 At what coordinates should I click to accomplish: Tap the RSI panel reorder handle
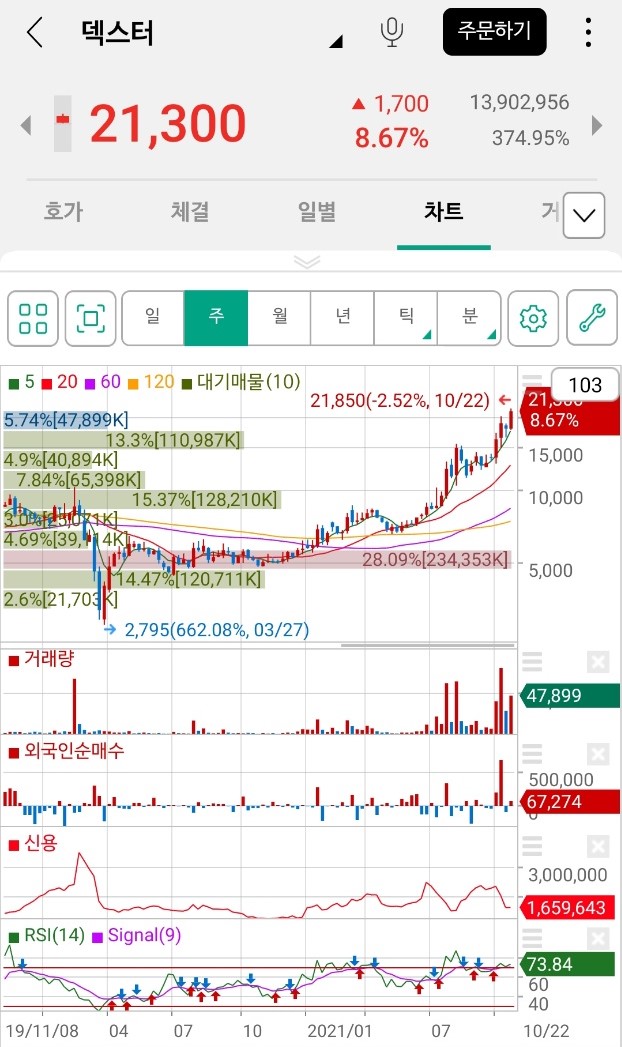point(532,938)
